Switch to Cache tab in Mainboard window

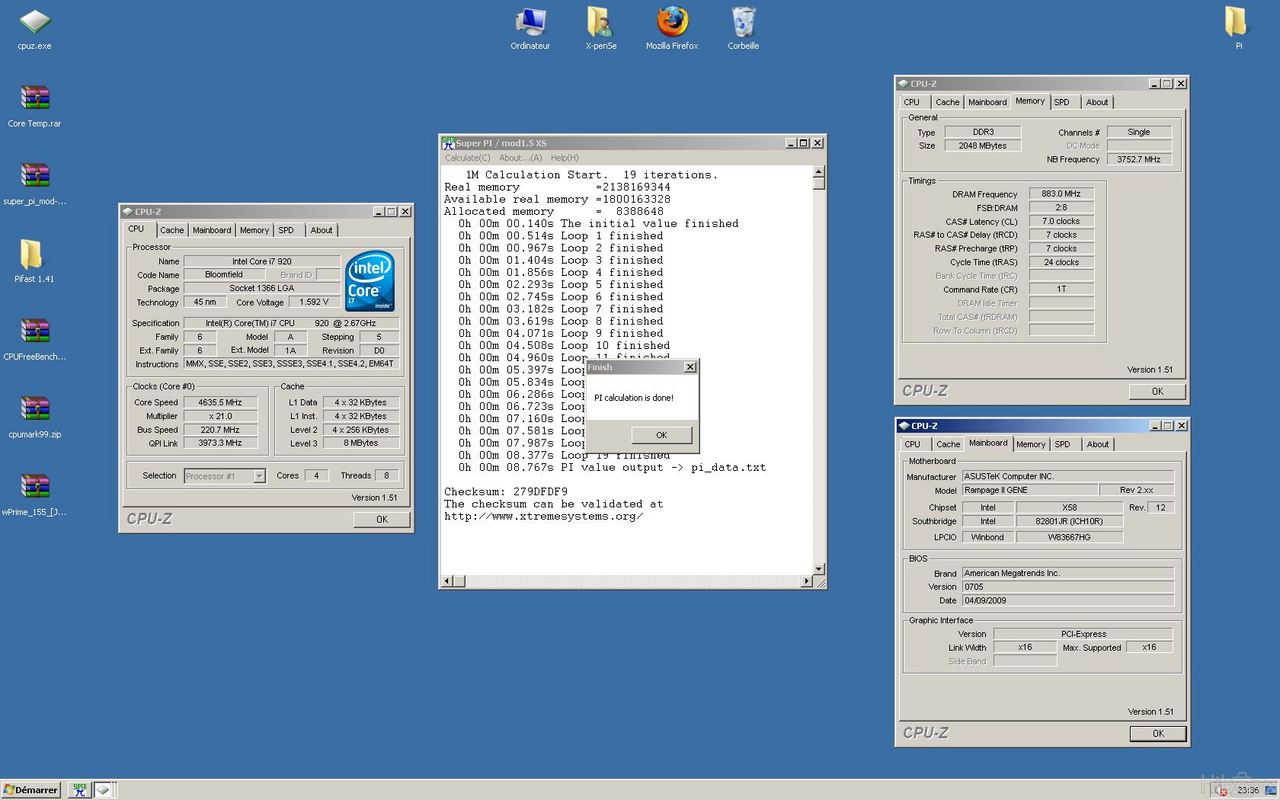point(948,444)
